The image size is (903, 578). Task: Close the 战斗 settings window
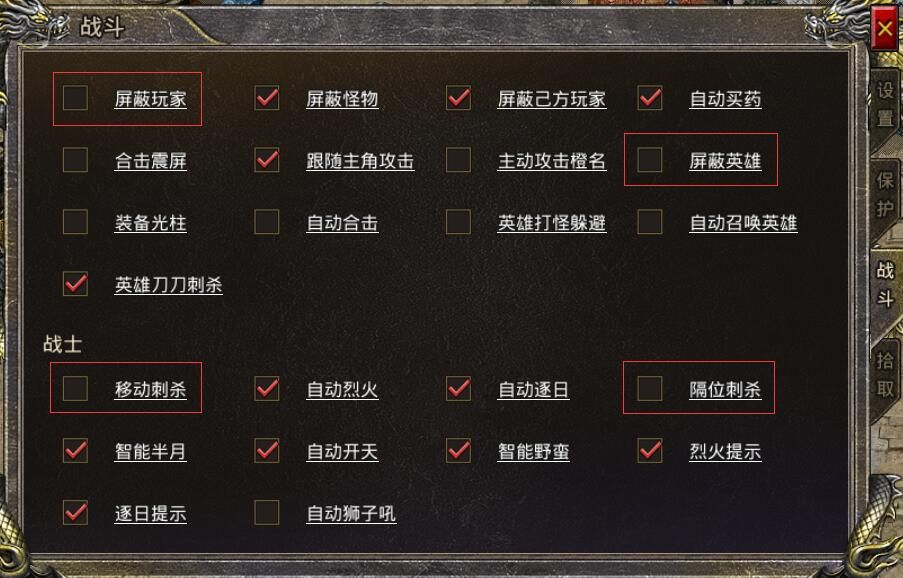coord(884,30)
